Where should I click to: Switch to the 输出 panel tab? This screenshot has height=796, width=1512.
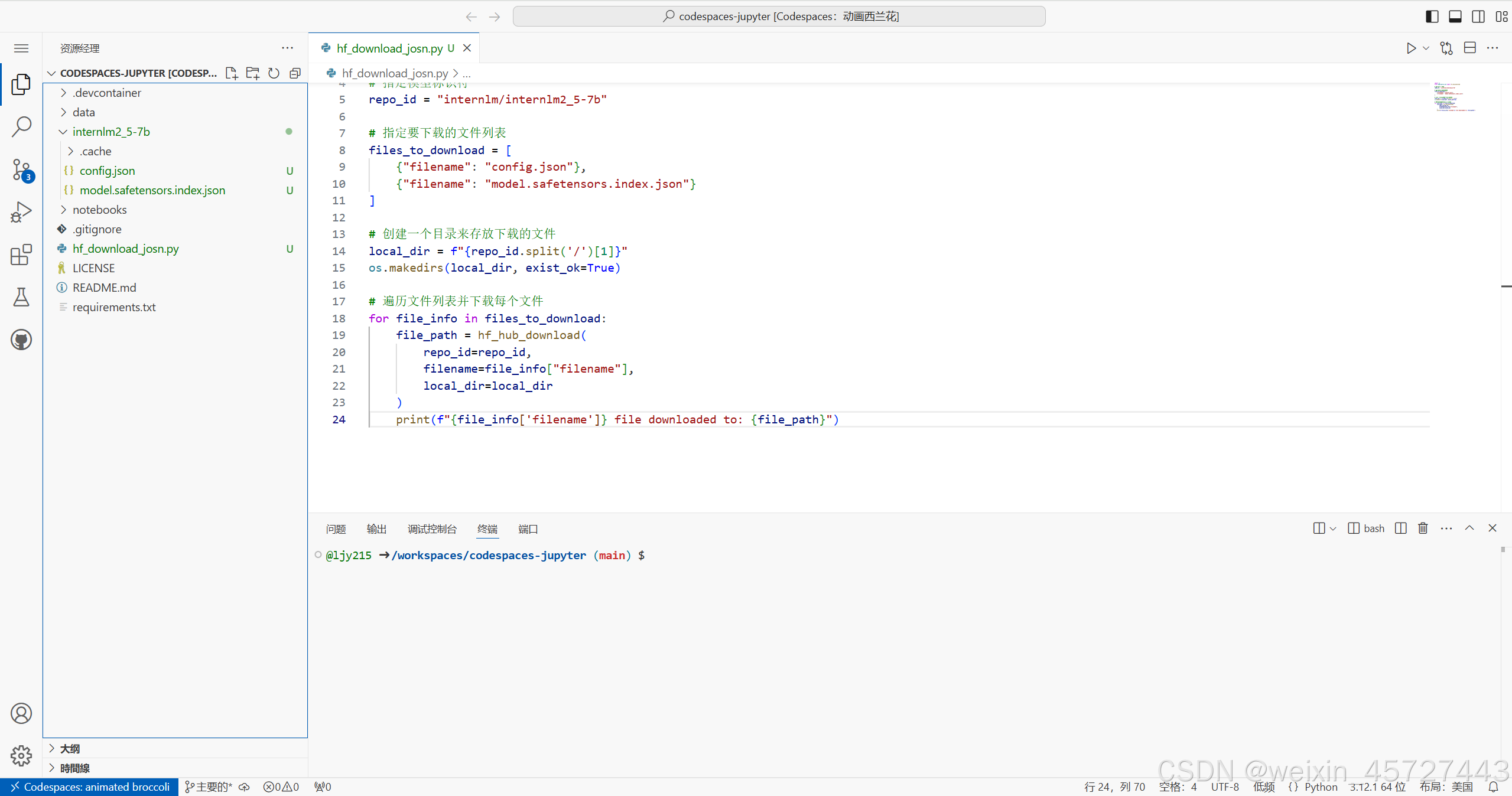tap(376, 529)
